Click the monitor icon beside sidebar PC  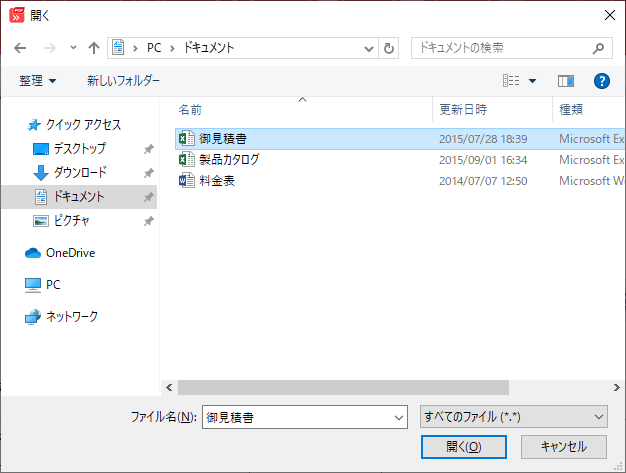click(x=33, y=285)
